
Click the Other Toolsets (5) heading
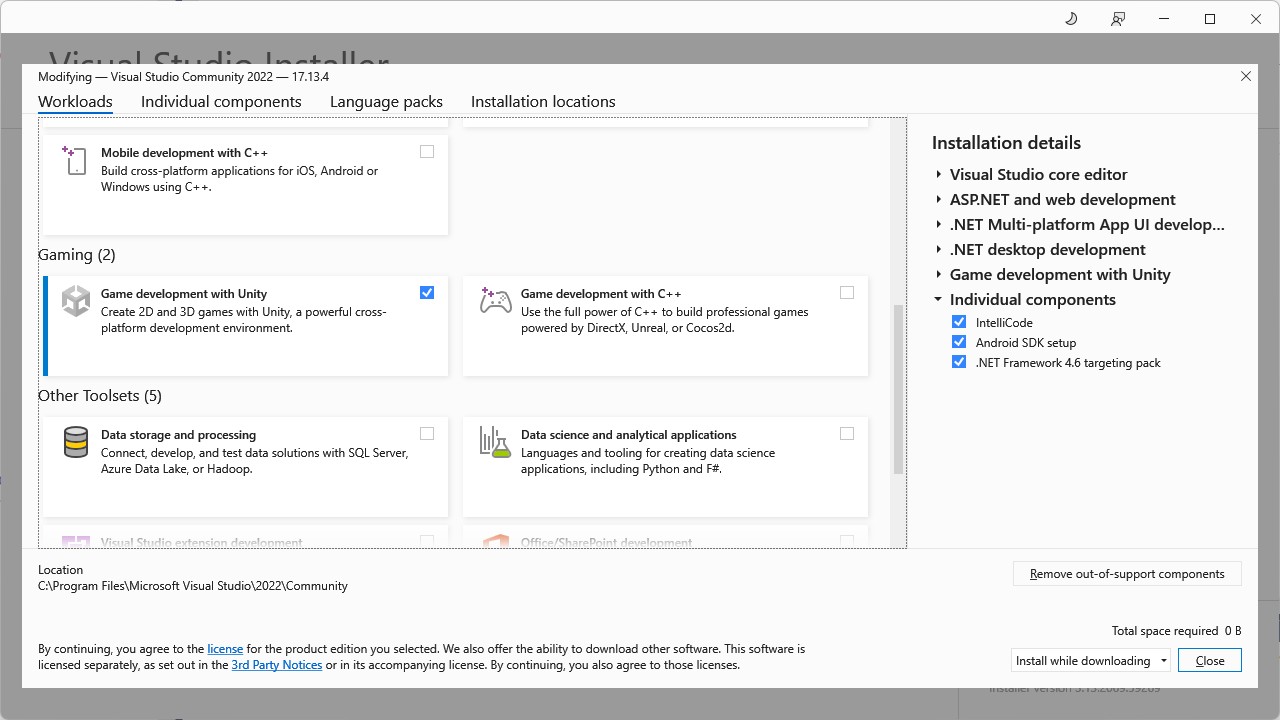(x=100, y=396)
